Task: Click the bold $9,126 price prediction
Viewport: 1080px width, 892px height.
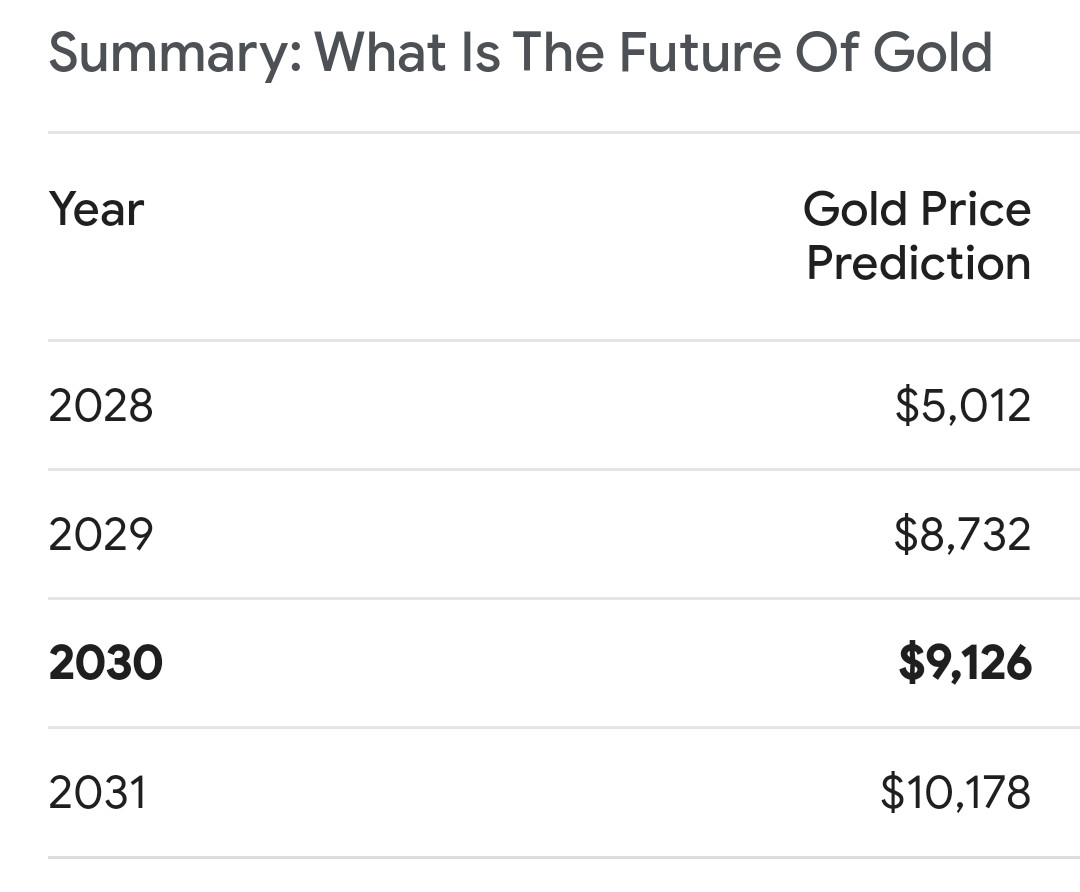Action: [964, 663]
